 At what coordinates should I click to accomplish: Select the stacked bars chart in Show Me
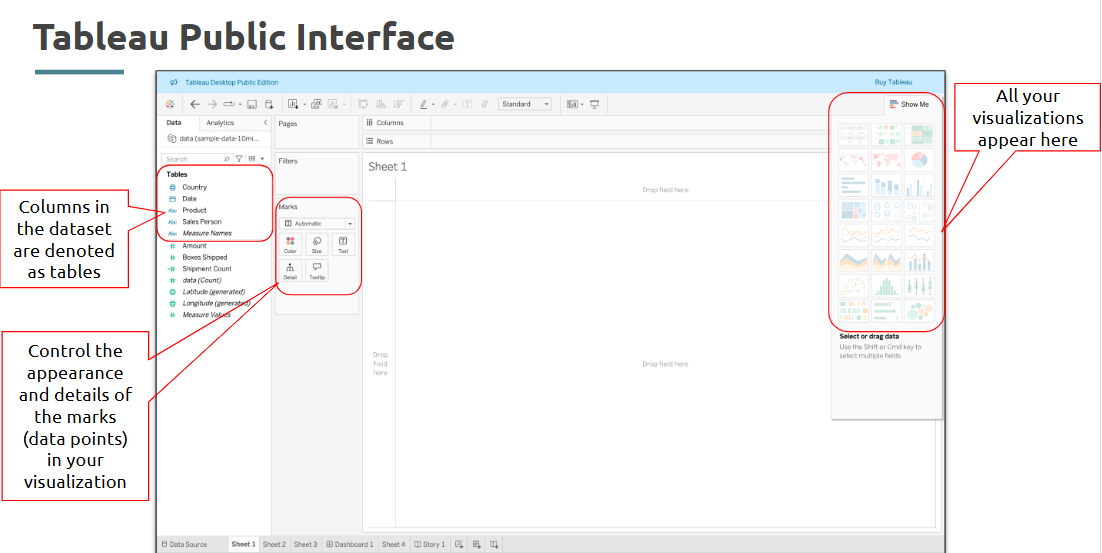[x=886, y=186]
